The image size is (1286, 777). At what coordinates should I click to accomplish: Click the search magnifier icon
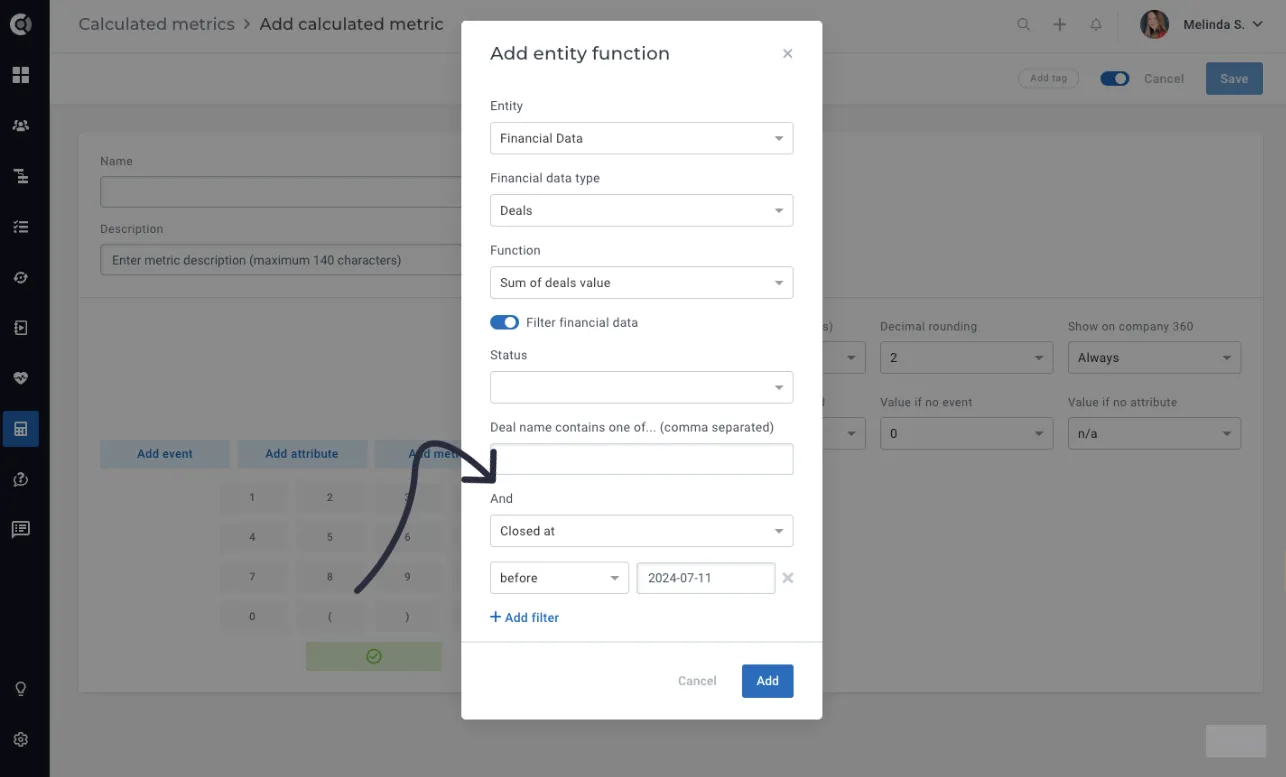pos(1023,24)
